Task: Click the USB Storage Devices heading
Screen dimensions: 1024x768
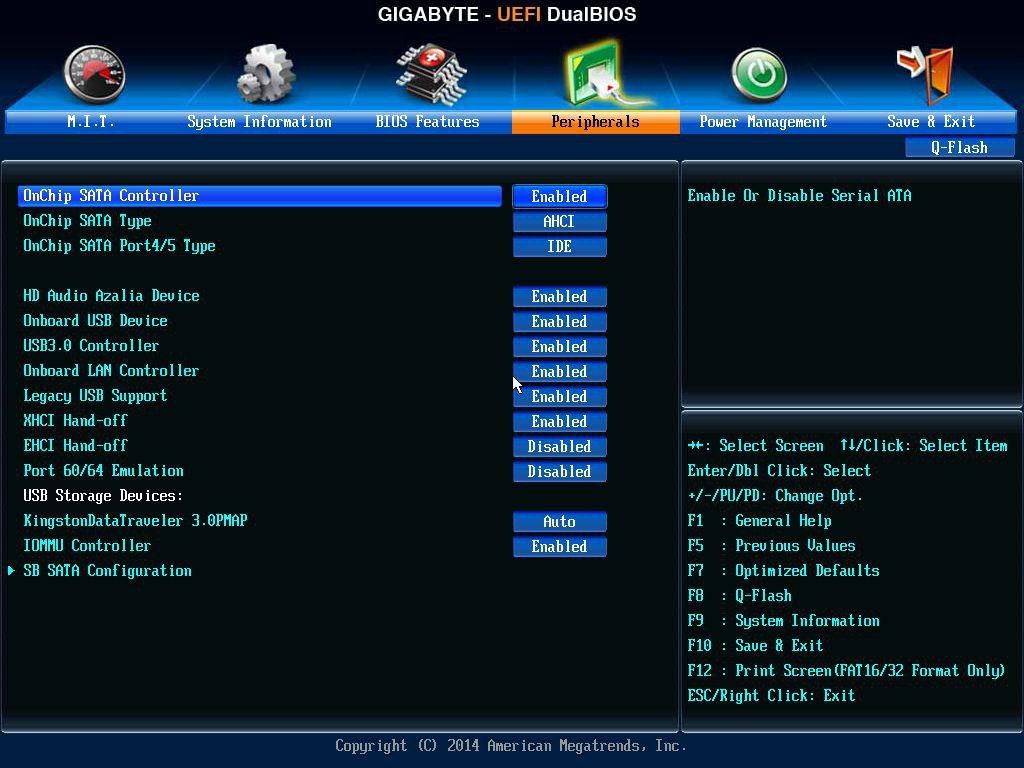Action: tap(103, 496)
